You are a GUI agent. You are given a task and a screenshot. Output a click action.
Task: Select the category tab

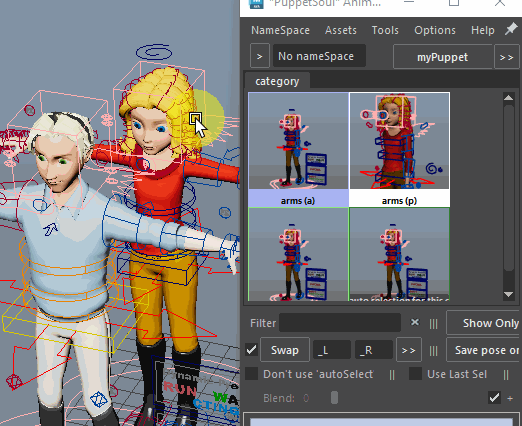[x=277, y=81]
